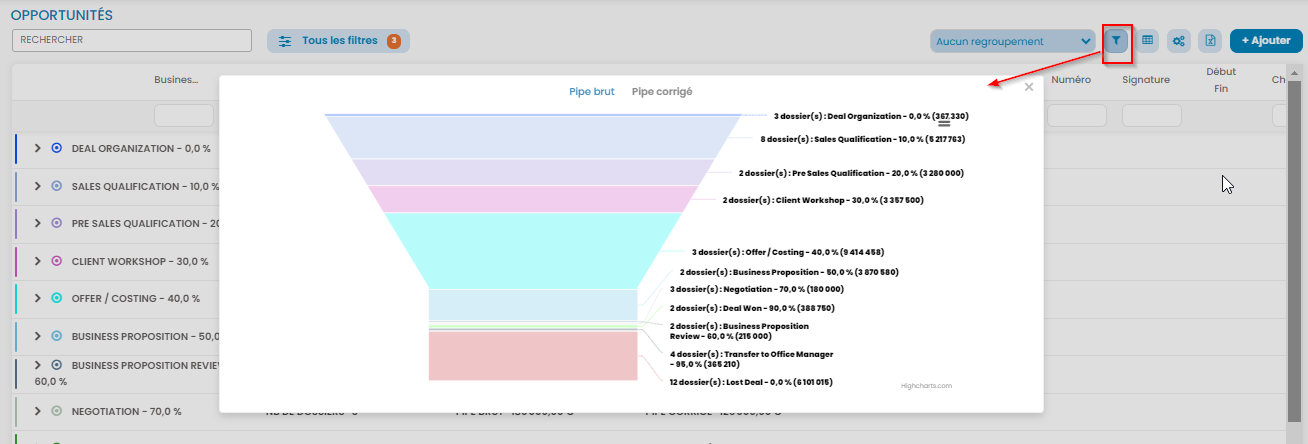Open Tous les filtres panel
This screenshot has height=444, width=1308.
coord(338,41)
